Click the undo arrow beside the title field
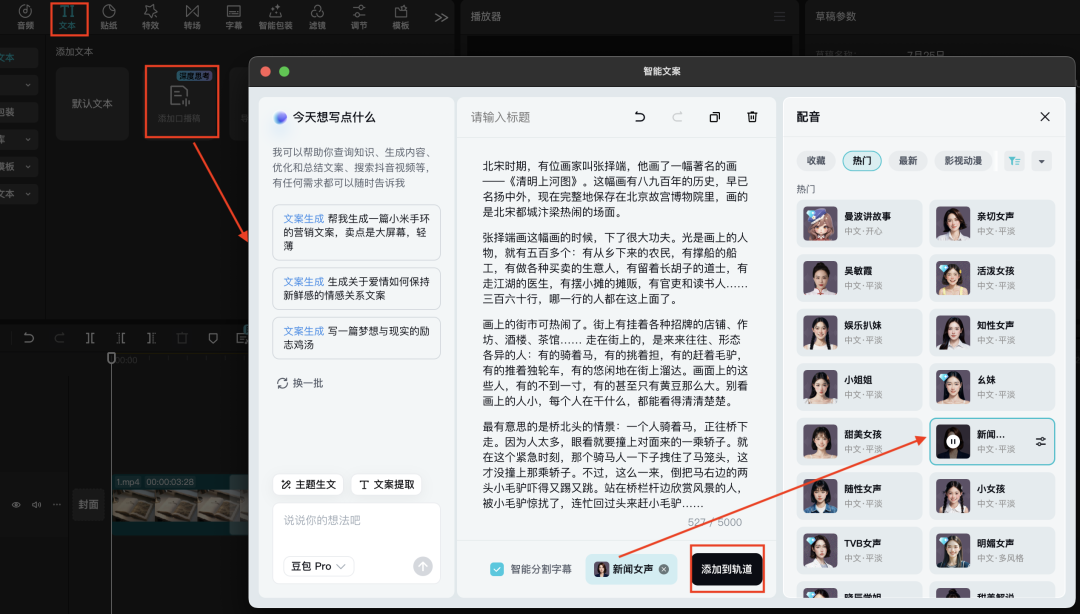Viewport: 1080px width, 614px height. 640,117
